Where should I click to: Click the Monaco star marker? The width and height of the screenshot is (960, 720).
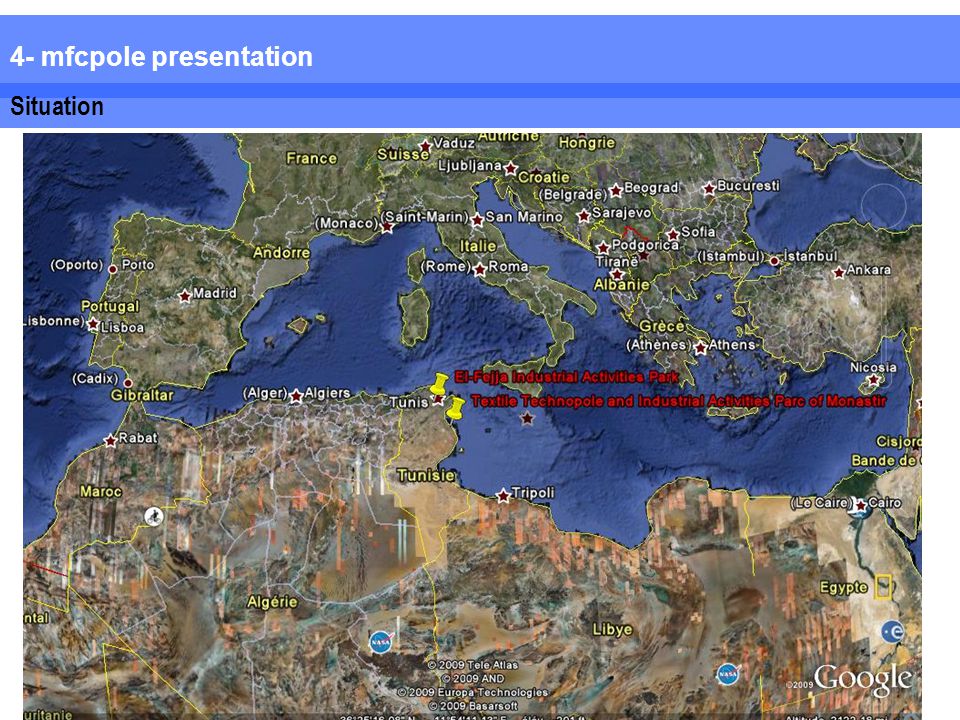point(387,227)
